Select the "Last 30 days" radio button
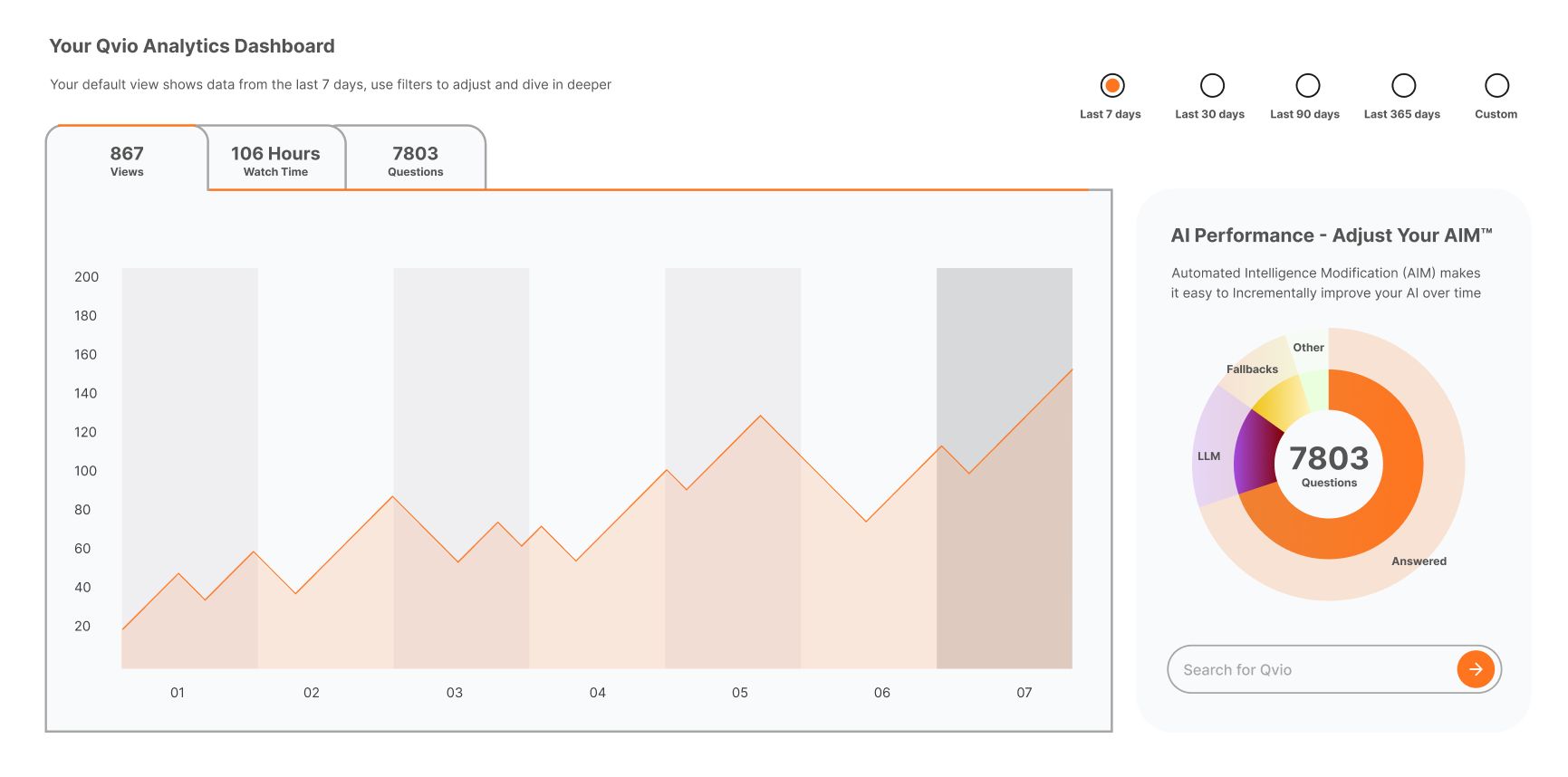Screen dimensions: 1568x777 point(1211,86)
